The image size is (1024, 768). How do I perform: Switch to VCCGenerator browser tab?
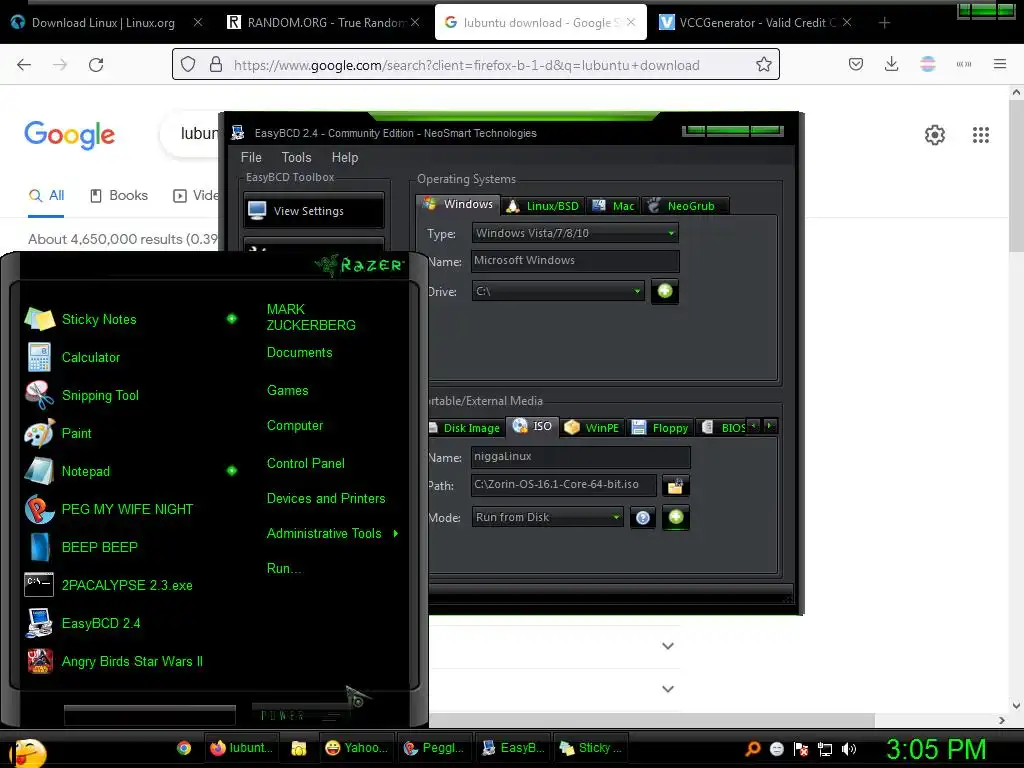(748, 23)
